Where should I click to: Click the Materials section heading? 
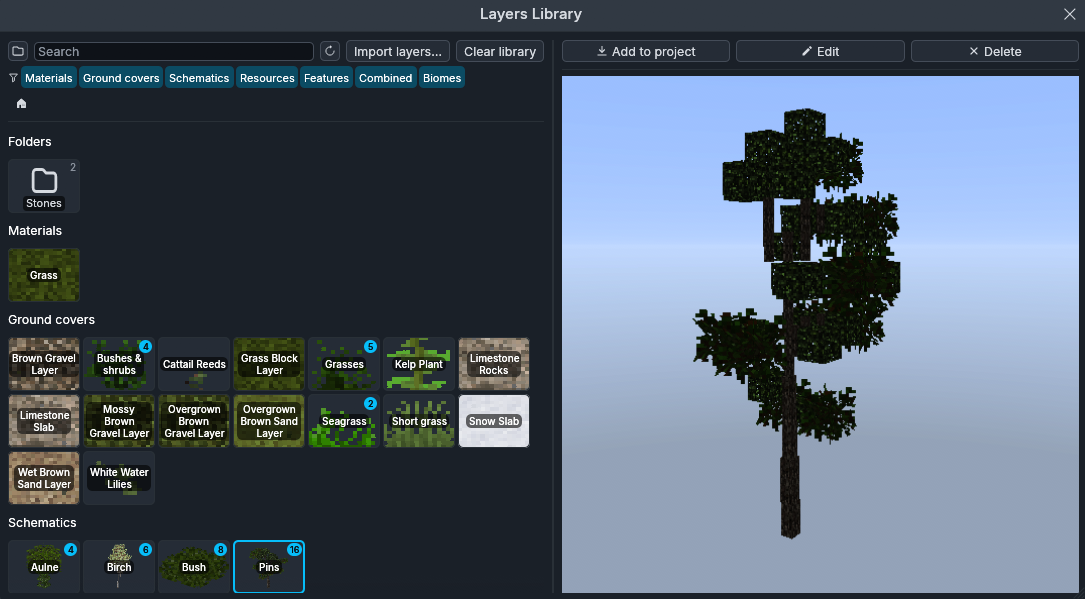pyautogui.click(x=35, y=231)
